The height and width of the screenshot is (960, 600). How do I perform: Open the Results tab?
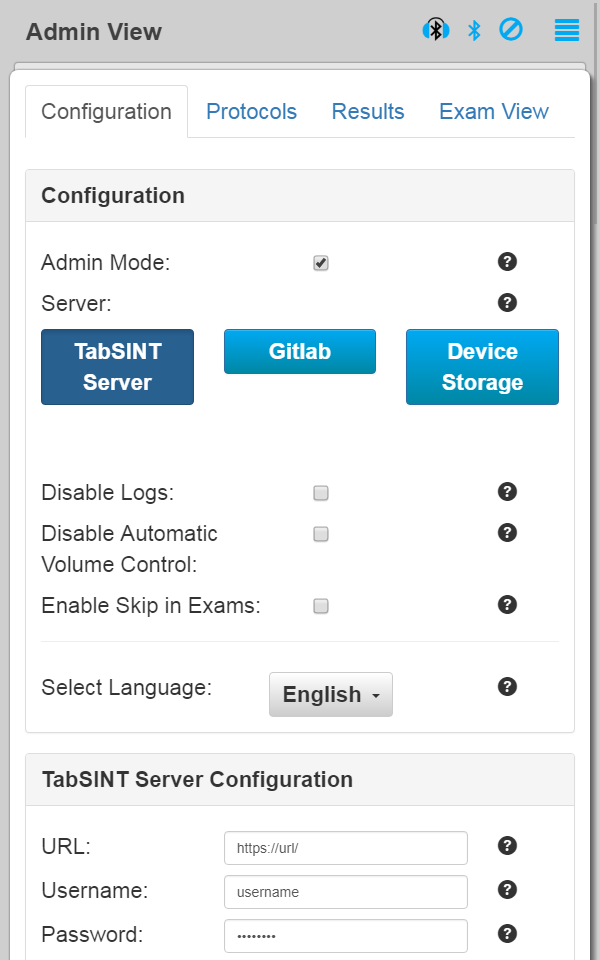pyautogui.click(x=368, y=112)
